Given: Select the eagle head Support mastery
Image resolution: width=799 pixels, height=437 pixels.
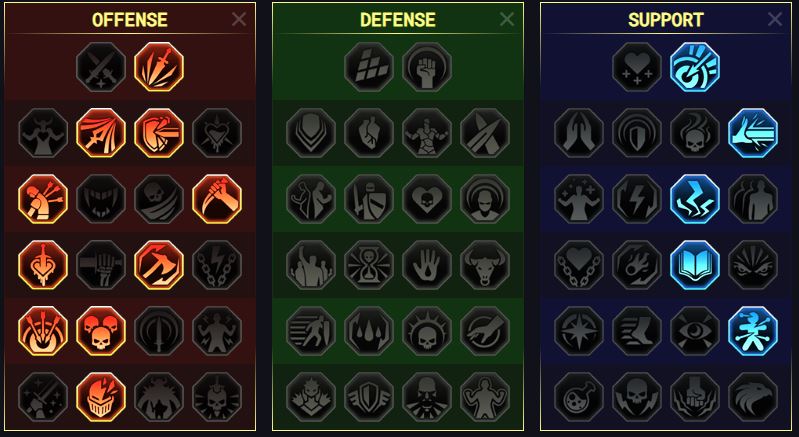Looking at the screenshot, I should (753, 397).
